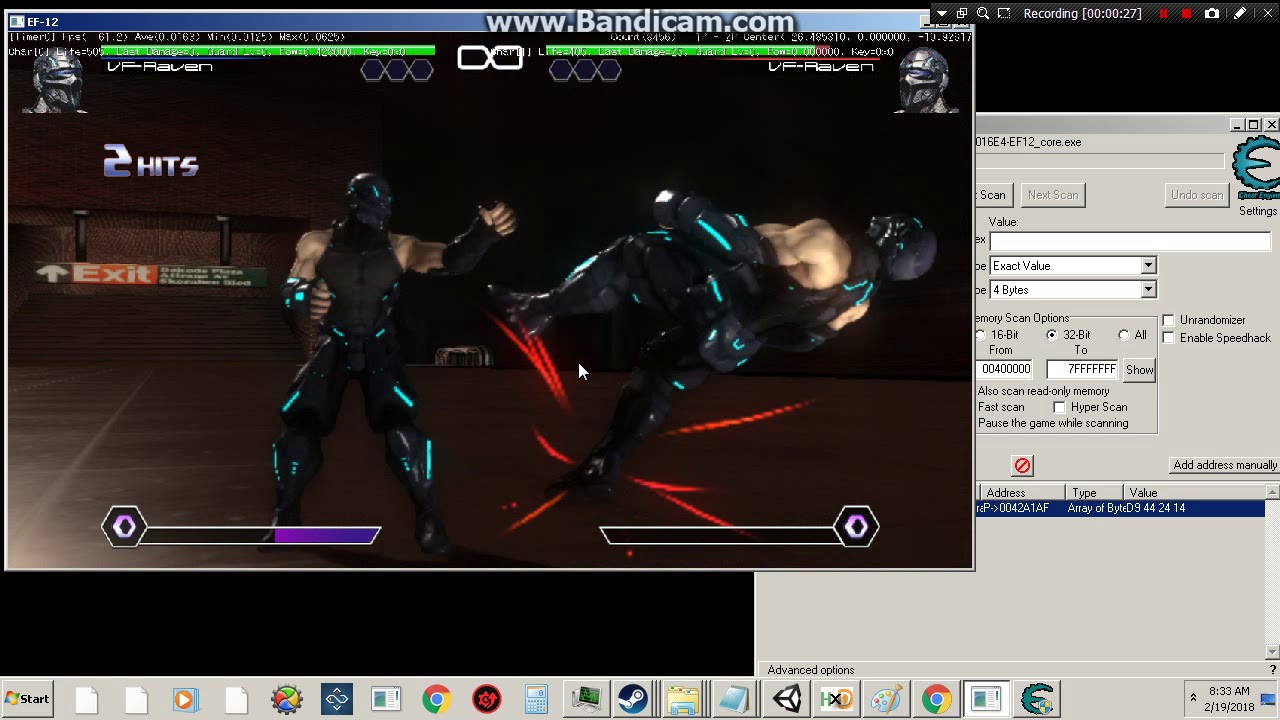
Task: Sort by the Value column header
Action: (1195, 493)
